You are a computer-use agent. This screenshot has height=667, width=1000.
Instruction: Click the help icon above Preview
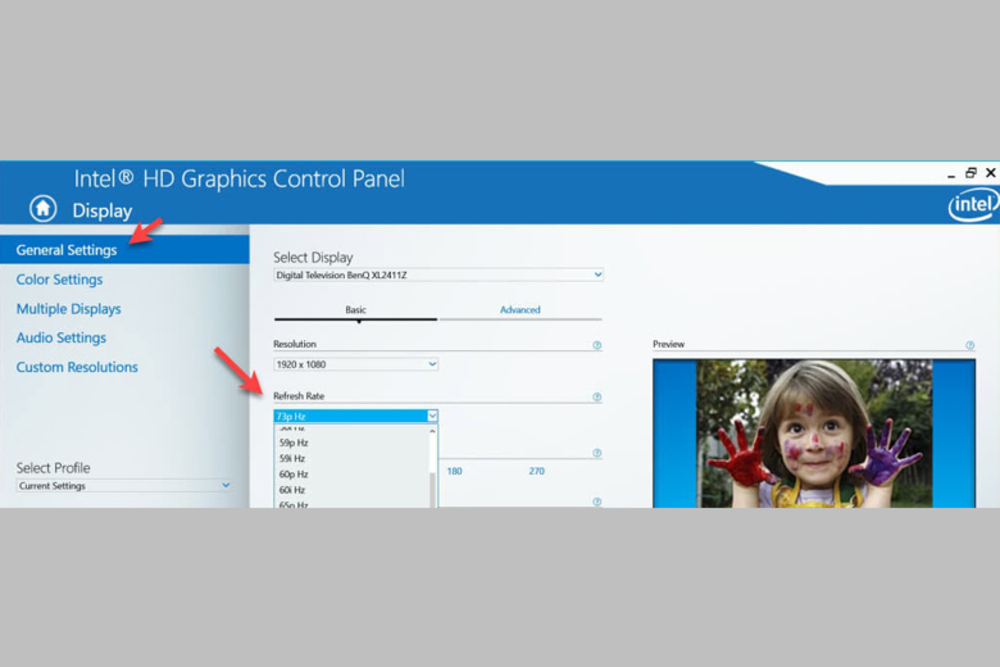click(x=969, y=345)
